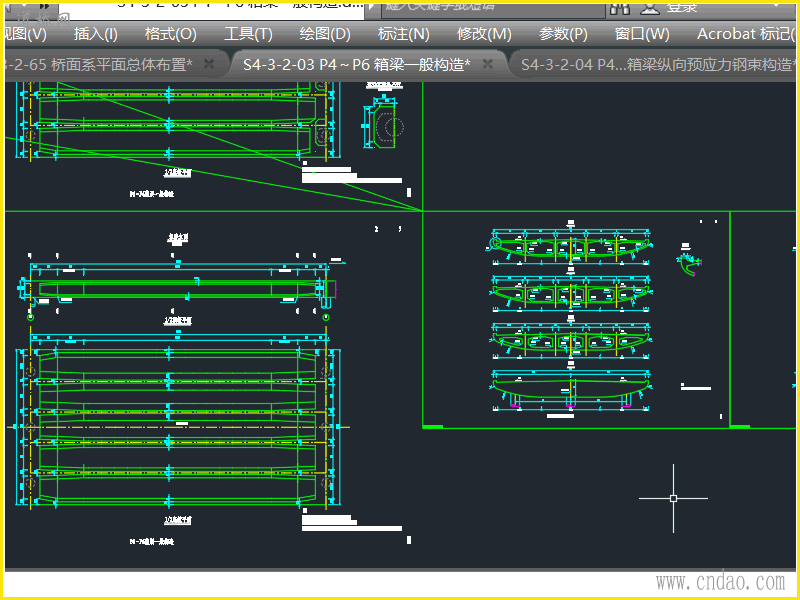
Task: Open the 窗口(W) menu
Action: (x=642, y=34)
